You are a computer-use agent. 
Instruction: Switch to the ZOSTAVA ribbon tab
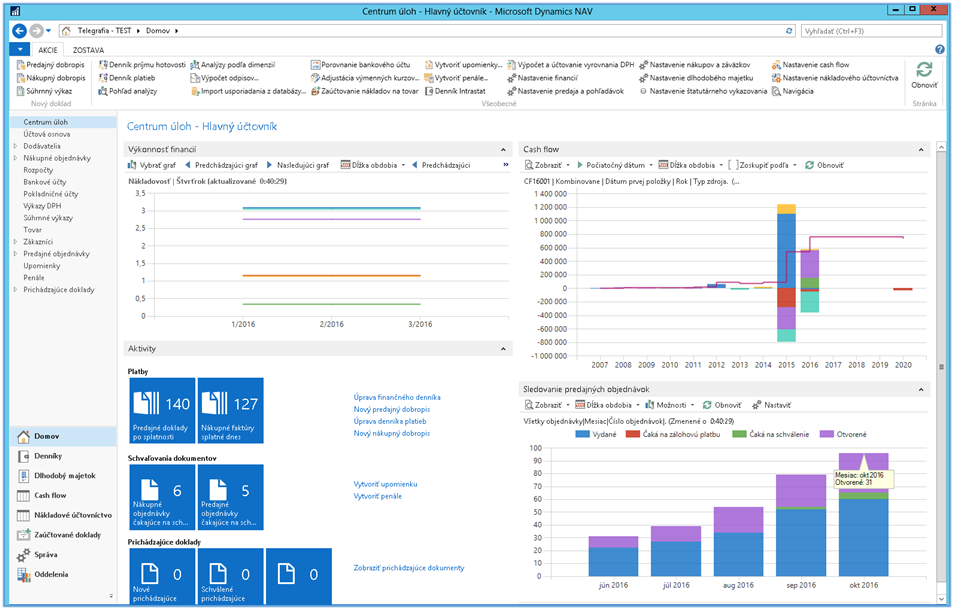click(x=88, y=50)
